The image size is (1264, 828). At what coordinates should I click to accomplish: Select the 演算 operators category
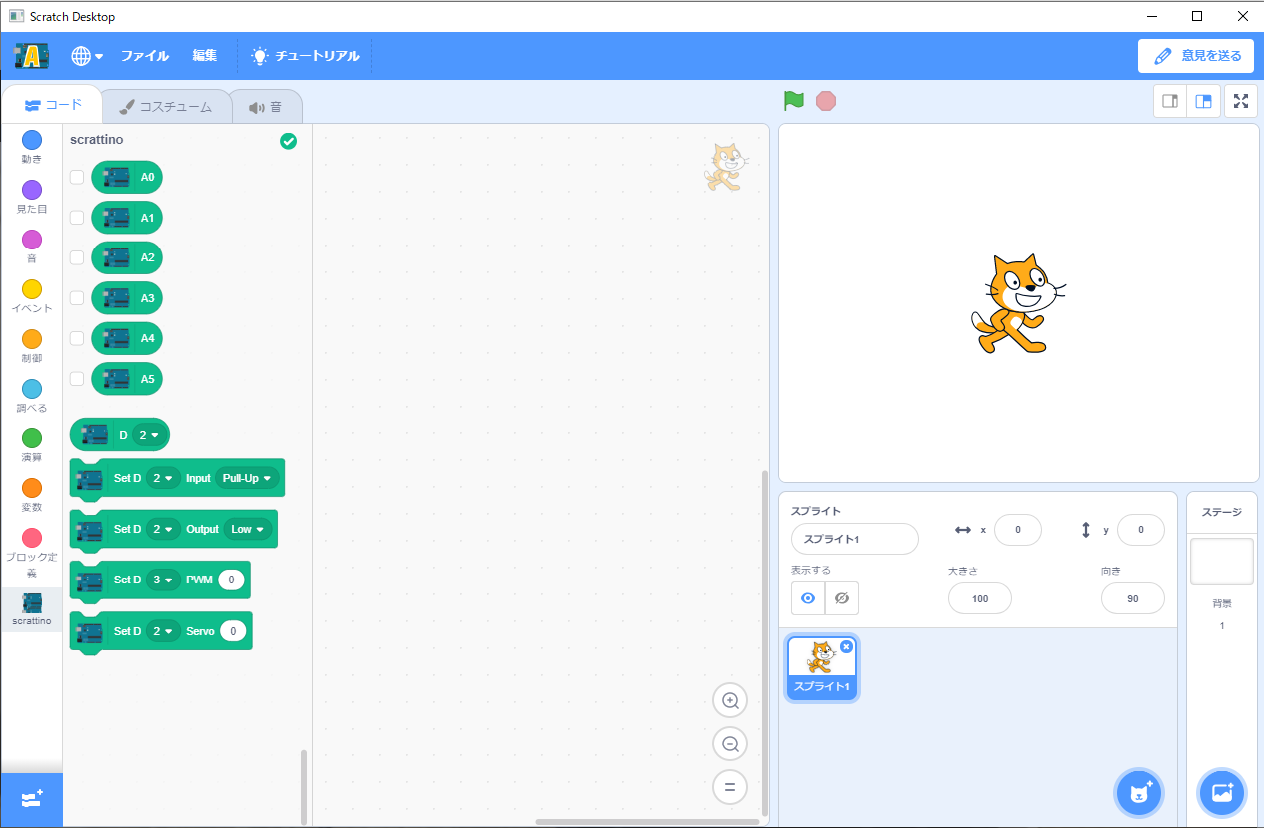click(x=32, y=445)
